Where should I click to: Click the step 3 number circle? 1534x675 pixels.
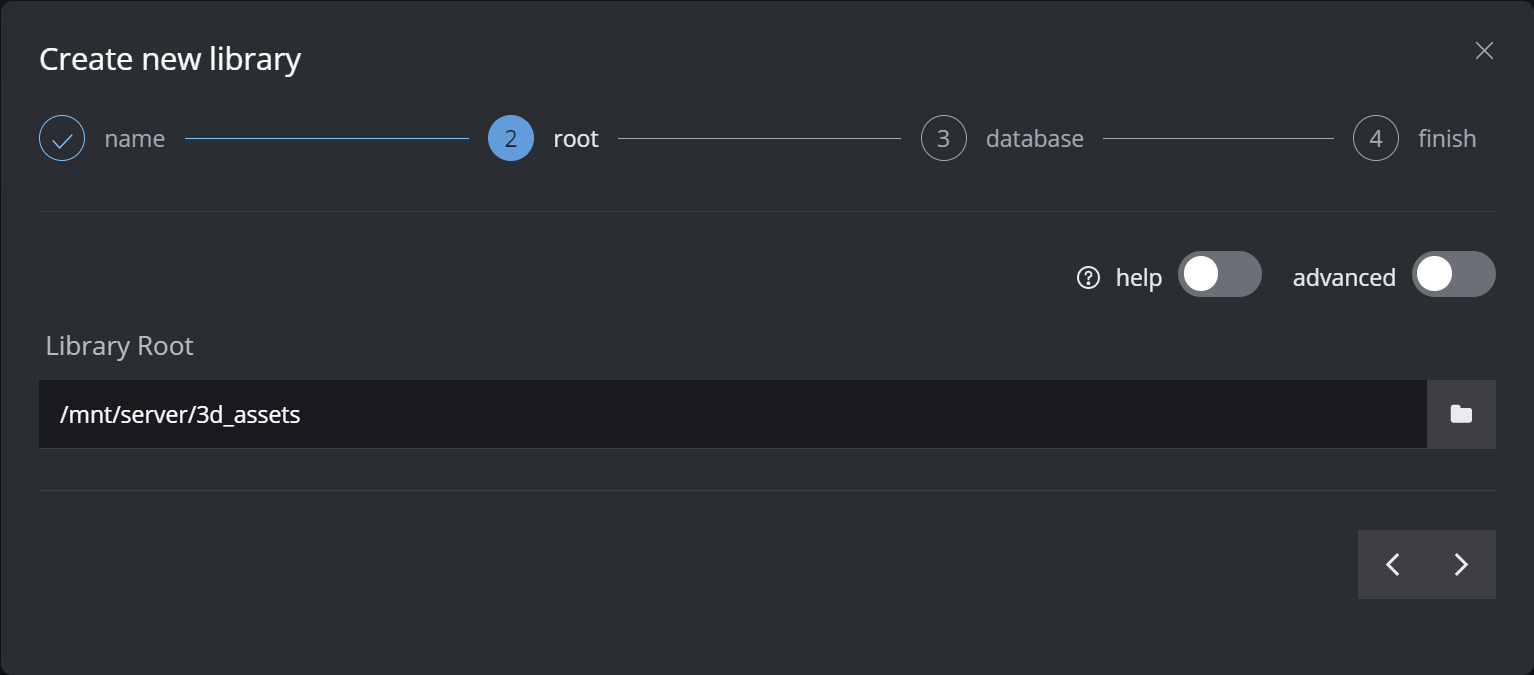[x=943, y=139]
